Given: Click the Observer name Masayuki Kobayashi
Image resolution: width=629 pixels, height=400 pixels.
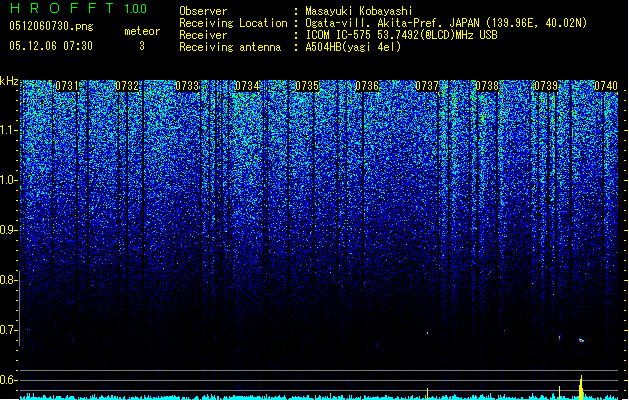Looking at the screenshot, I should pyautogui.click(x=359, y=11).
